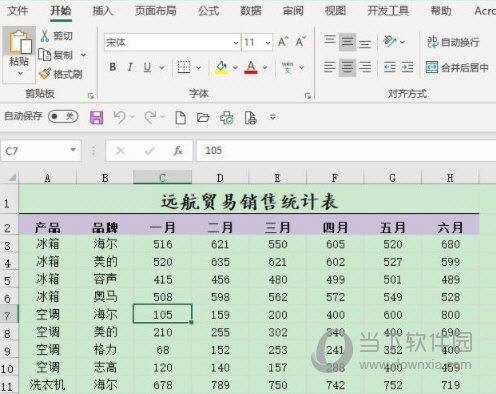Viewport: 496px width, 394px height.
Task: Open font settings dialog launcher
Action: tap(307, 96)
